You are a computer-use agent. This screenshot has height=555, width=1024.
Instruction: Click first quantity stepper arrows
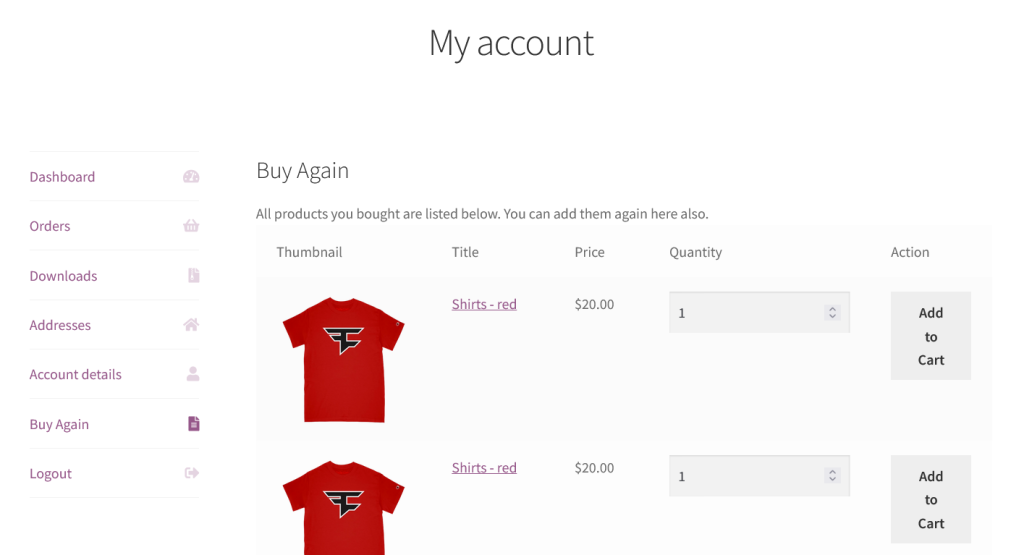click(832, 313)
